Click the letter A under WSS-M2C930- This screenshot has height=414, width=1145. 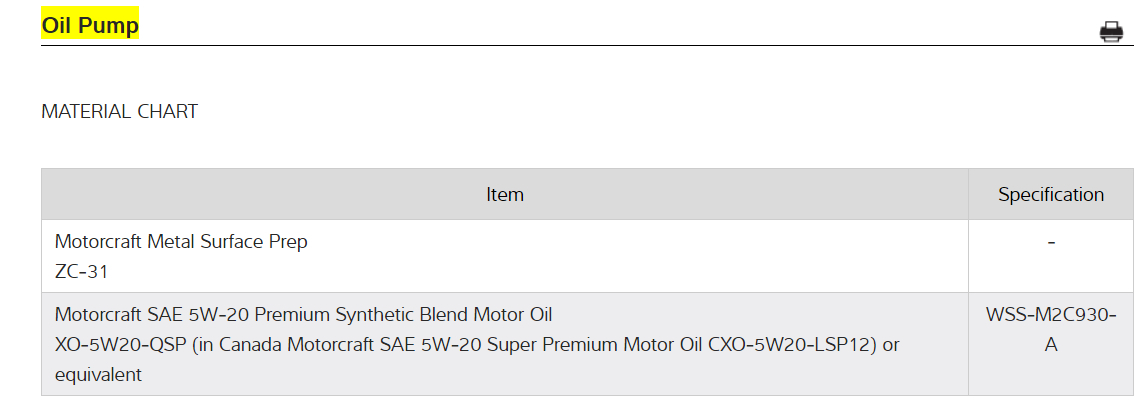[1050, 345]
